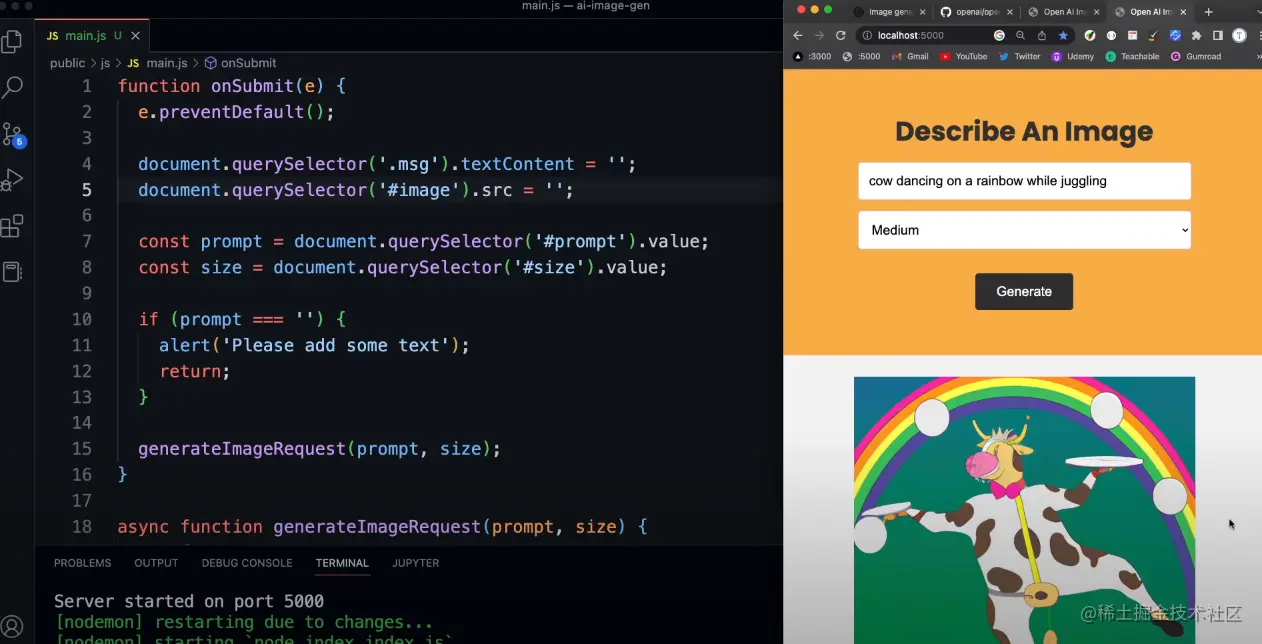Image resolution: width=1262 pixels, height=644 pixels.
Task: Open the Udemy bookmark
Action: click(x=1072, y=56)
